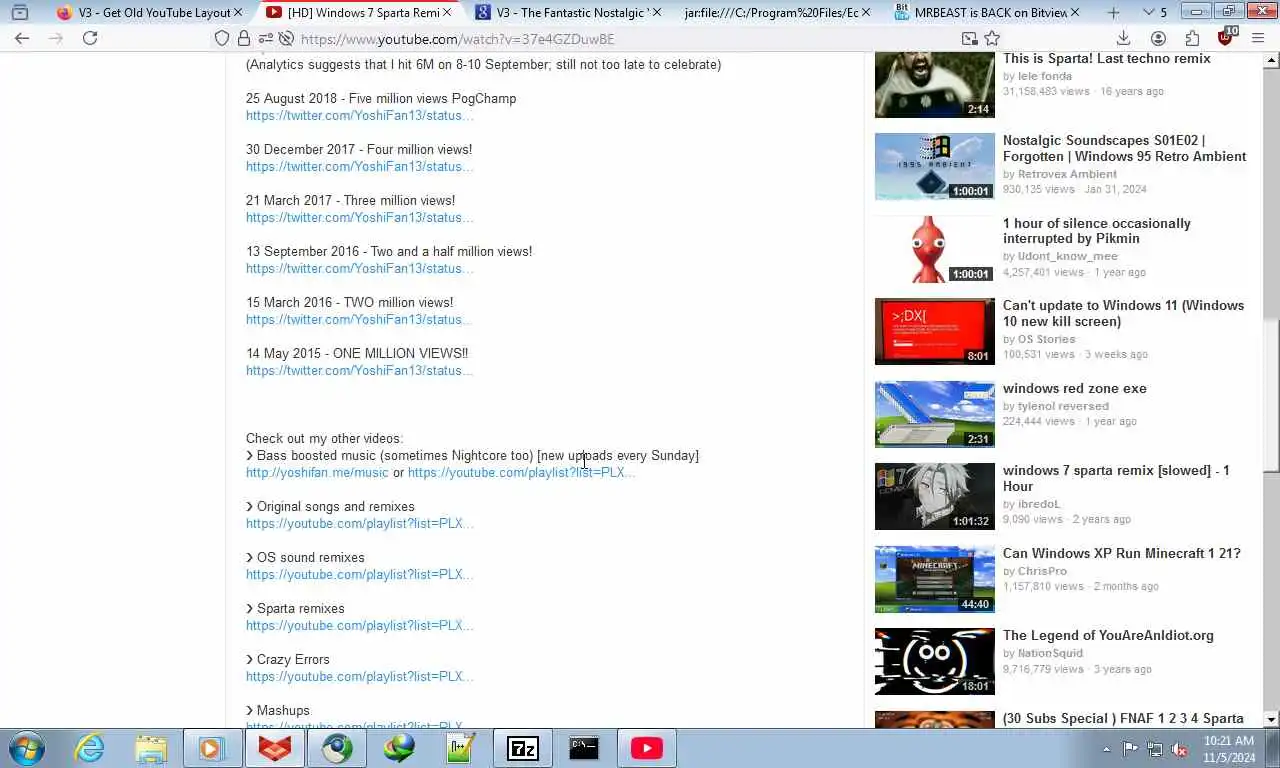Open the TWO million views Twitter link
Screen dimensions: 1280x768
360,319
